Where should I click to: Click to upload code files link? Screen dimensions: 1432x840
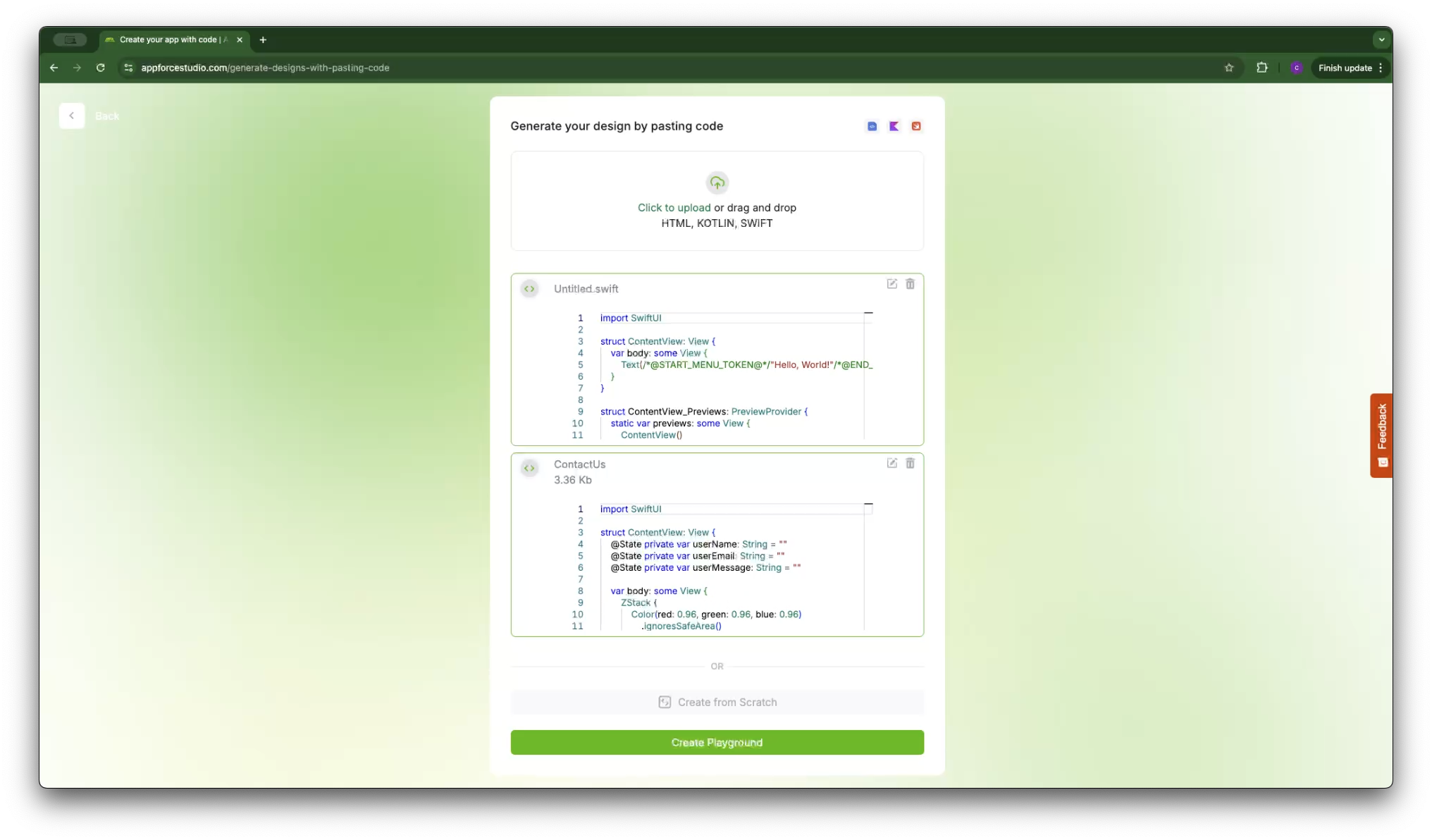coord(674,207)
